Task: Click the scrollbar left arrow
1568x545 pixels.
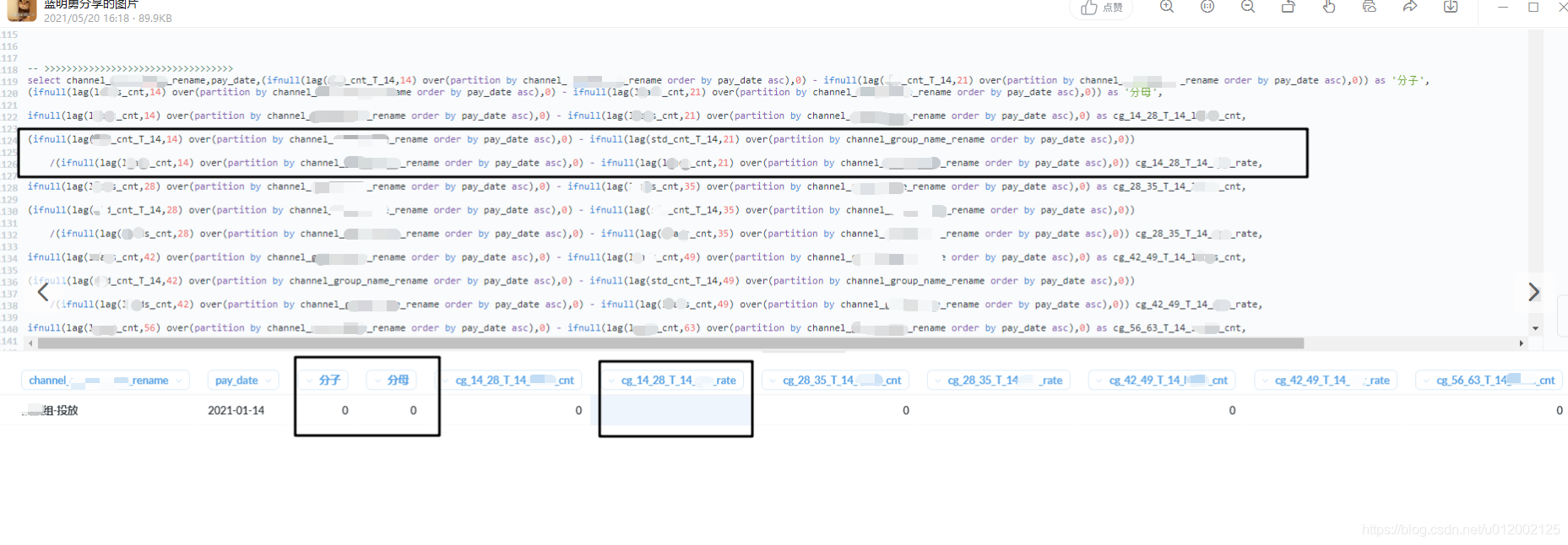Action: [31, 343]
